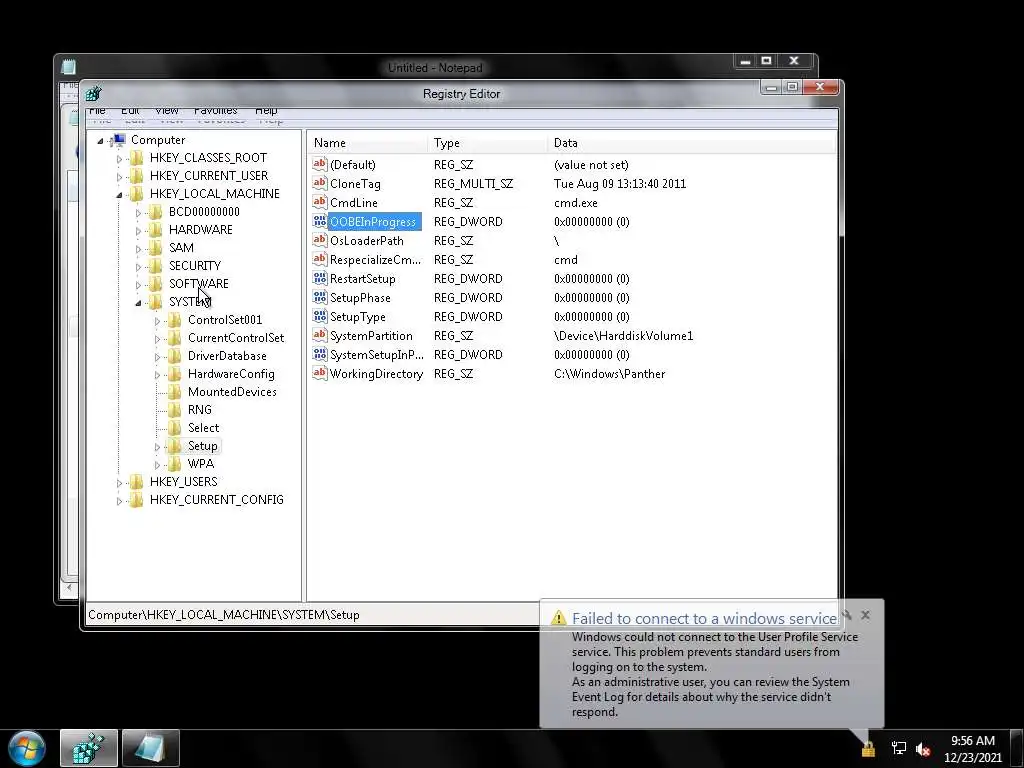Expand the BCD00000000 key arrow
The width and height of the screenshot is (1024, 768).
138,213
